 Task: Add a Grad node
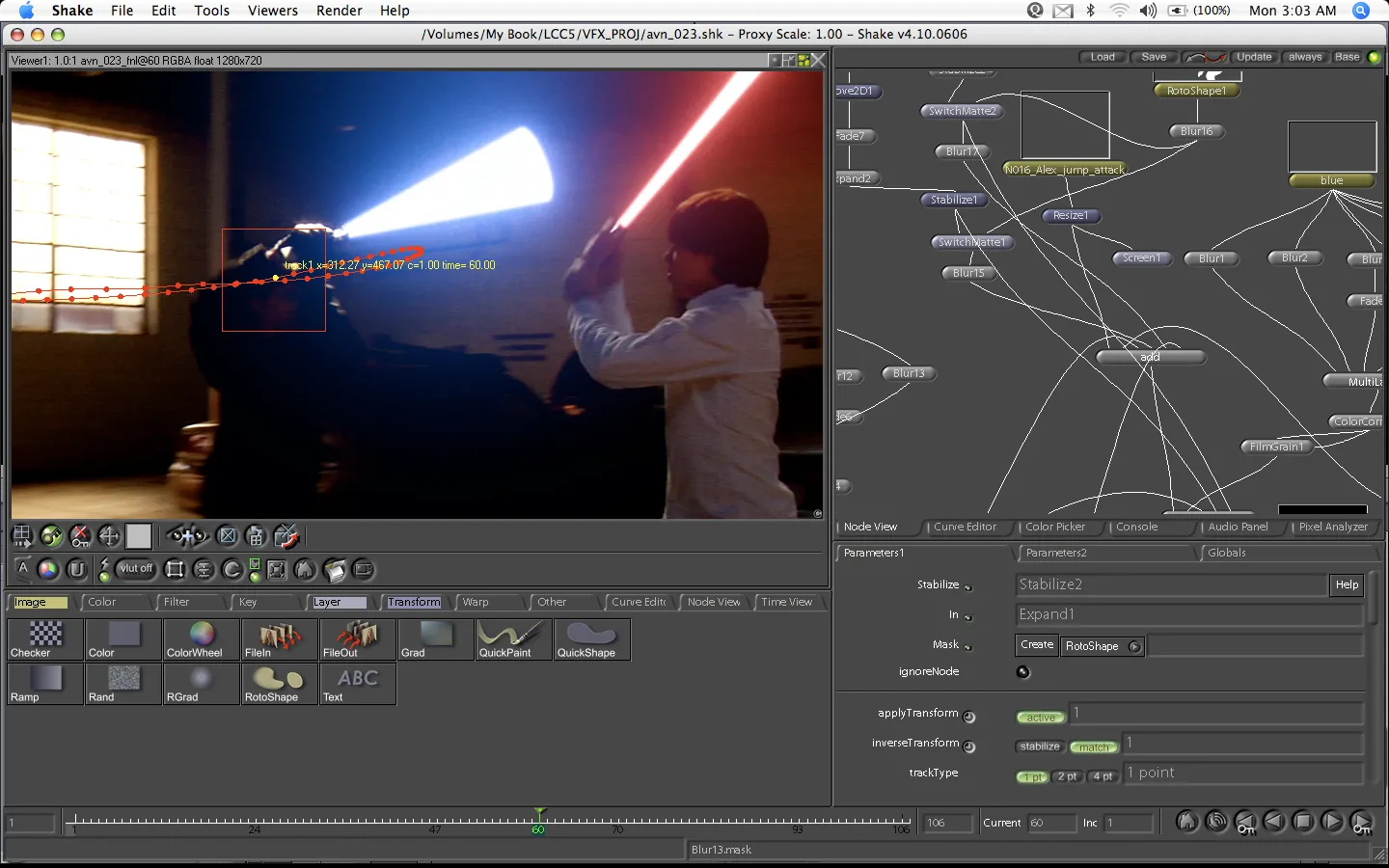click(x=435, y=638)
